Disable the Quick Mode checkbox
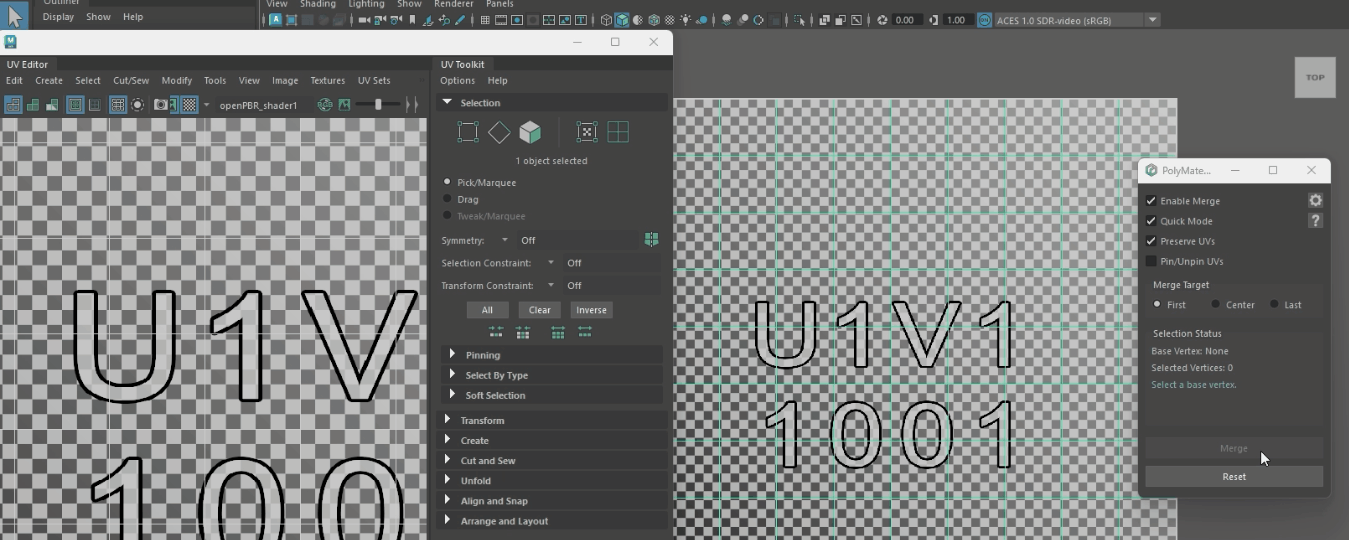Image resolution: width=1349 pixels, height=540 pixels. click(x=1151, y=221)
